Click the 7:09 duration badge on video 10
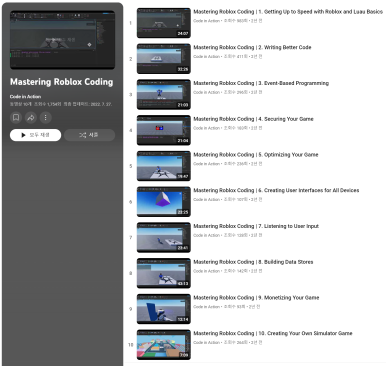 184,355
